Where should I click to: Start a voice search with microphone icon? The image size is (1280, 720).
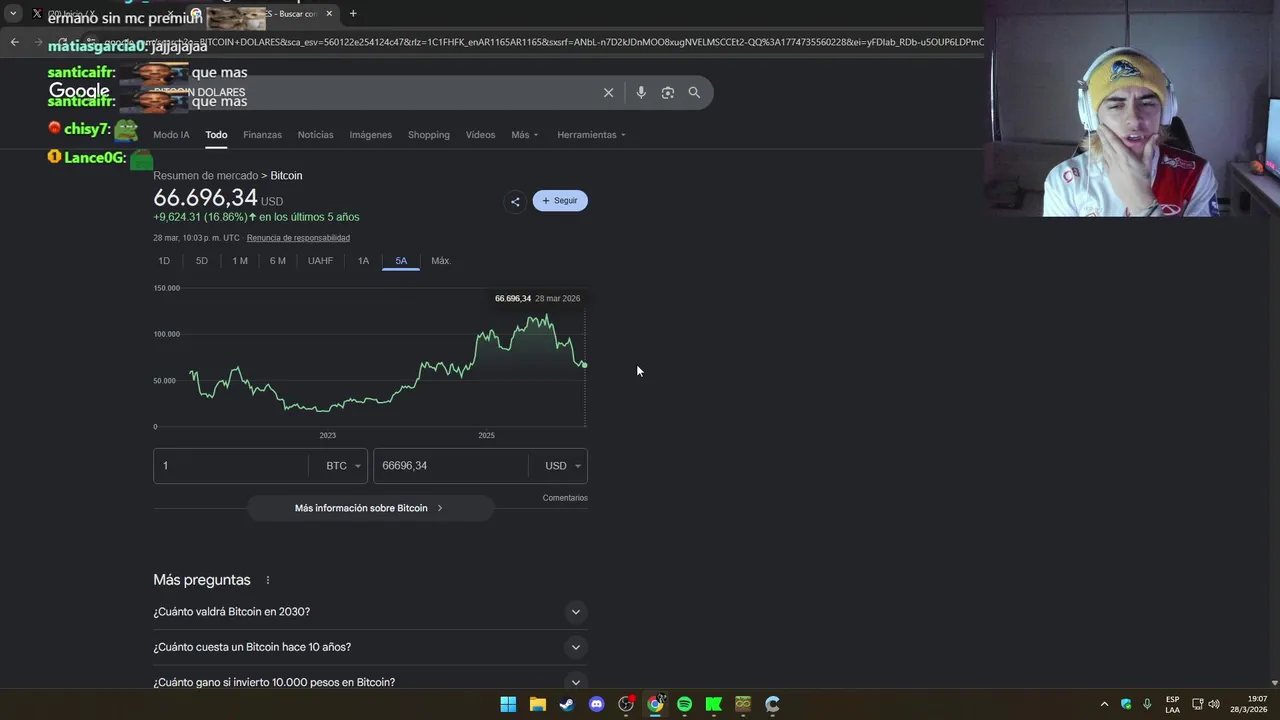(641, 92)
